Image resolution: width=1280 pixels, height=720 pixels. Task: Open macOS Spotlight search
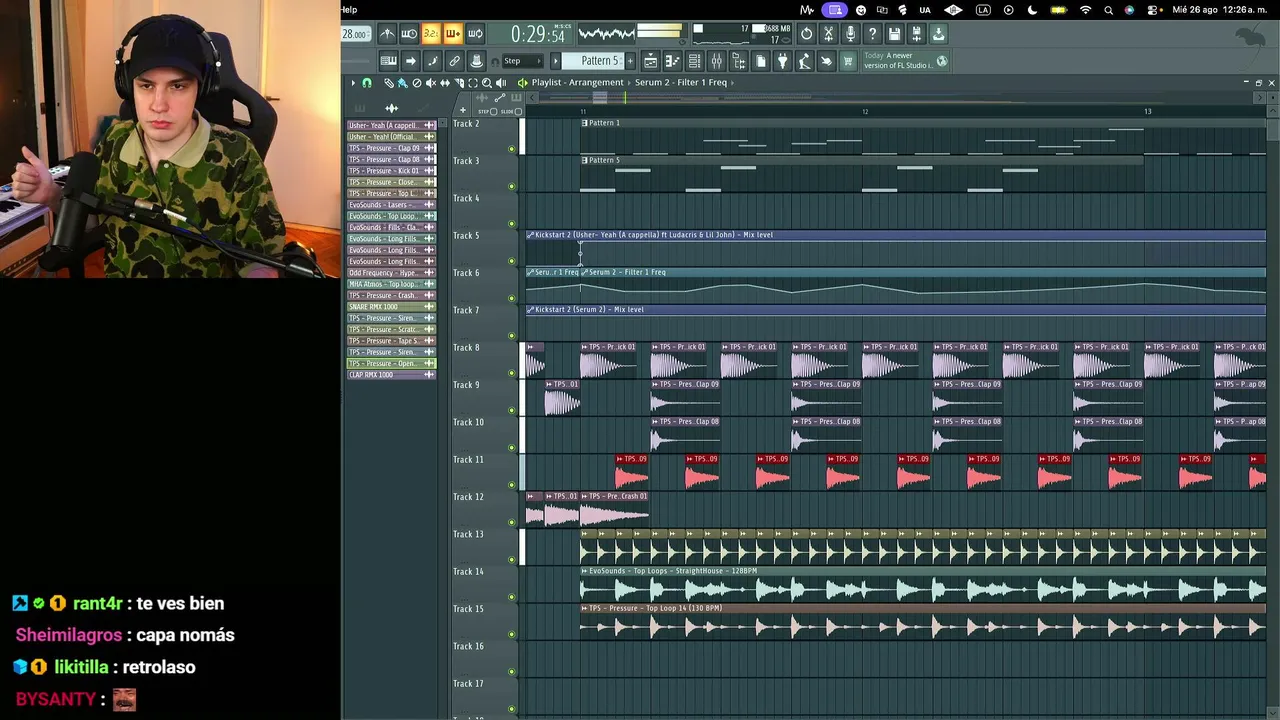click(x=1108, y=10)
